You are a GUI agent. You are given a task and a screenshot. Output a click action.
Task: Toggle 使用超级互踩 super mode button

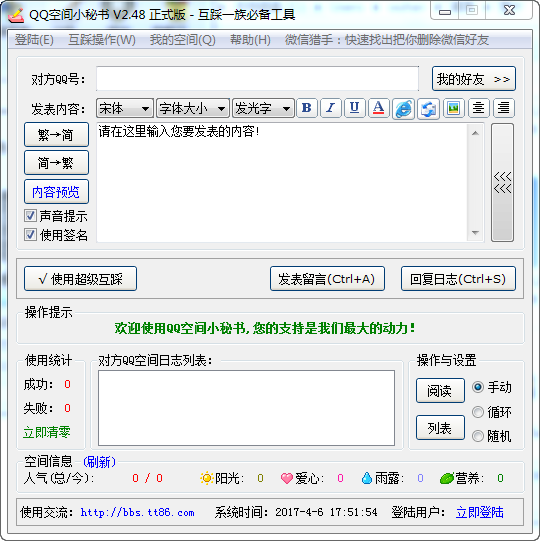80,279
